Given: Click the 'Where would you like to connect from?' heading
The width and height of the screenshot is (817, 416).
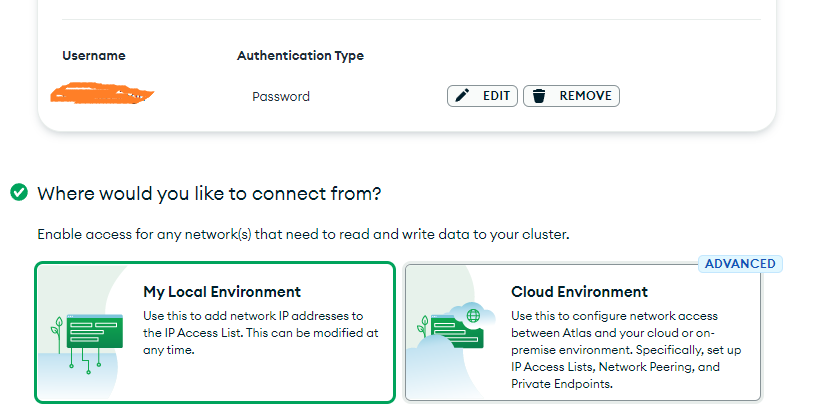Looking at the screenshot, I should point(209,192).
